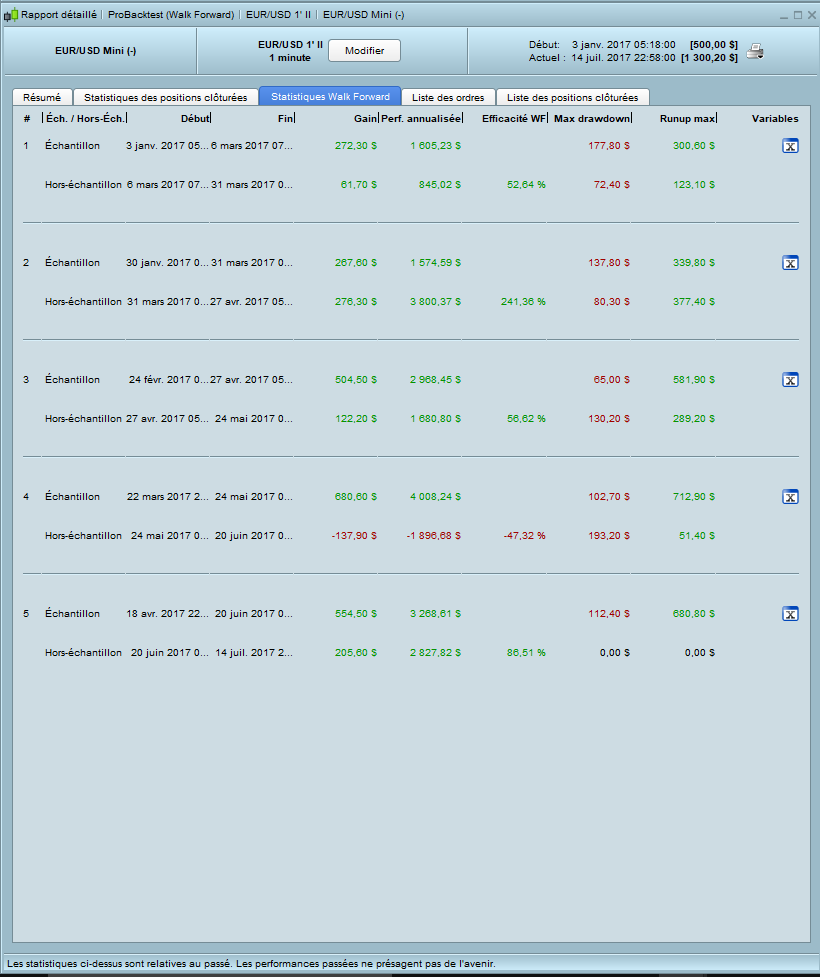Click start date 3 janv. 2017 in row 1
This screenshot has width=820, height=977.
point(167,146)
